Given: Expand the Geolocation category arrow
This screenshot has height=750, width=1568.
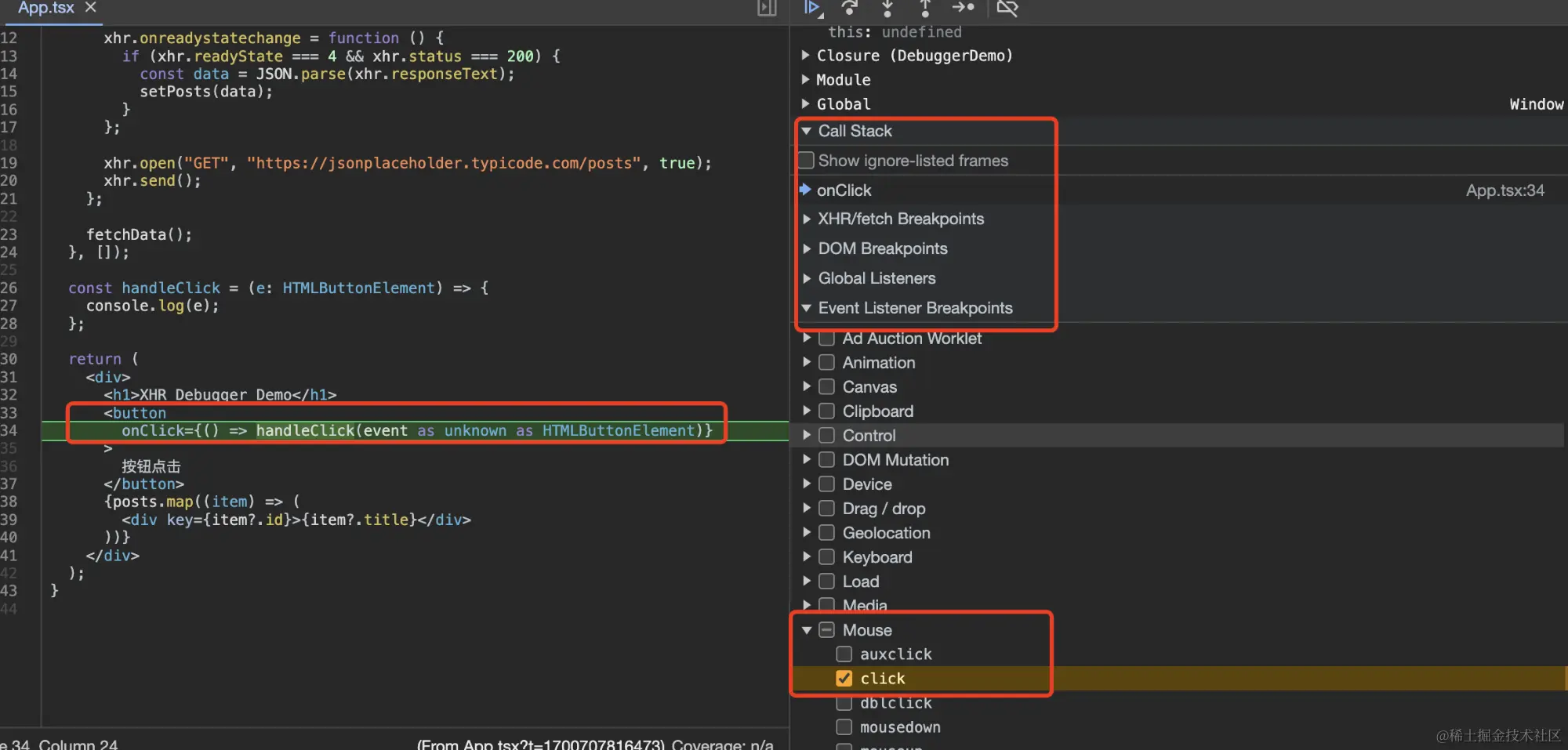Looking at the screenshot, I should (807, 533).
